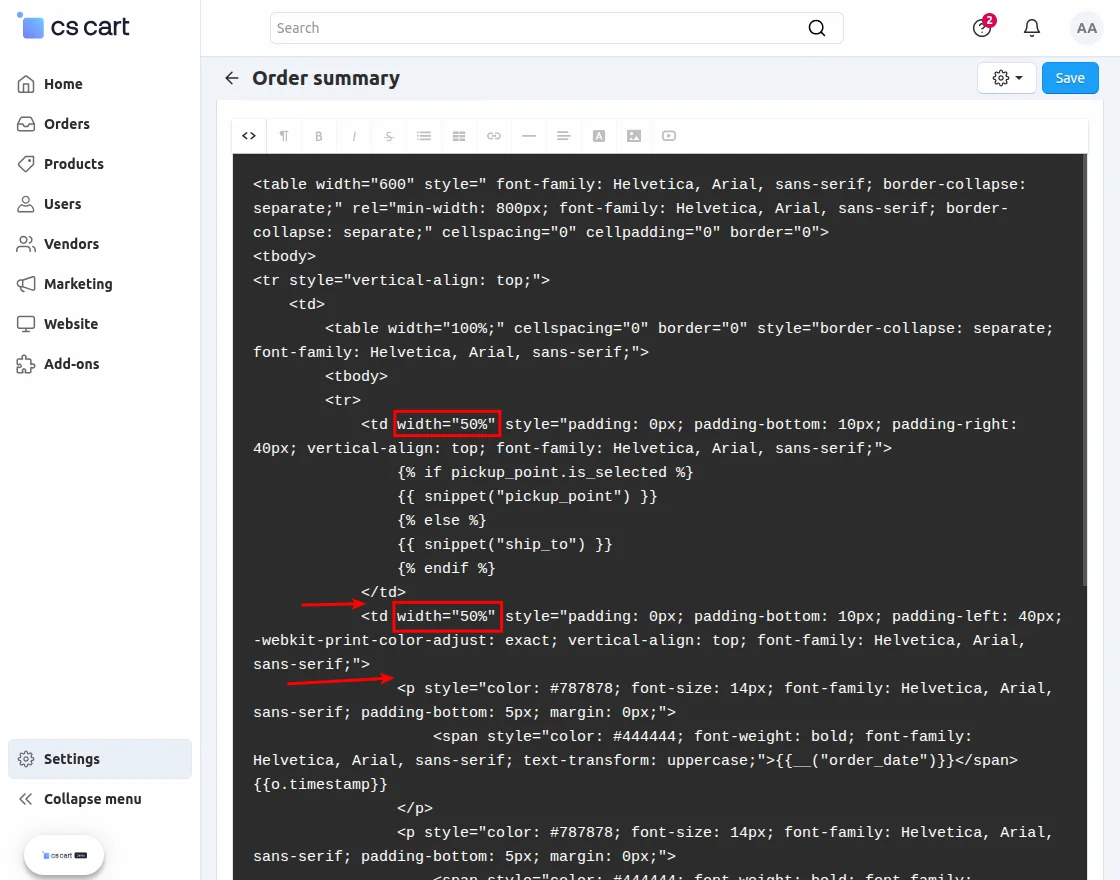The width and height of the screenshot is (1120, 880).
Task: Insert a table from editor toolbar
Action: 459,136
